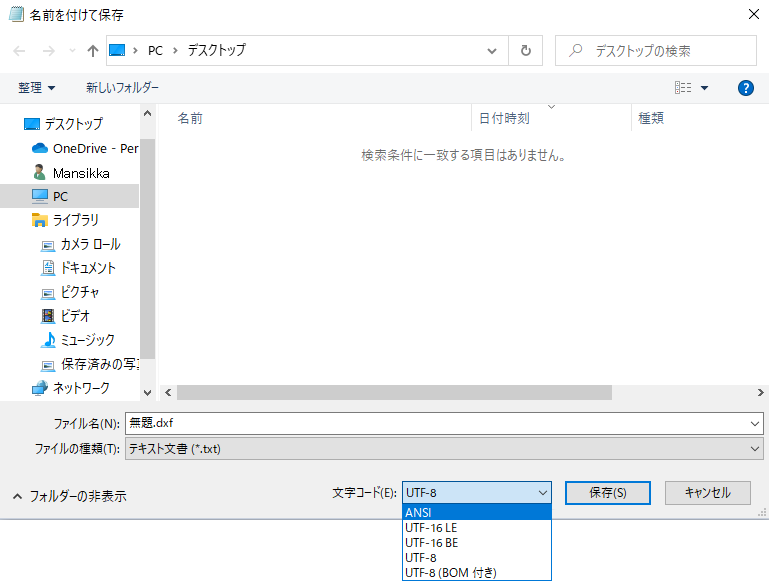Click the PC icon in address bar
The width and height of the screenshot is (769, 581).
117,50
